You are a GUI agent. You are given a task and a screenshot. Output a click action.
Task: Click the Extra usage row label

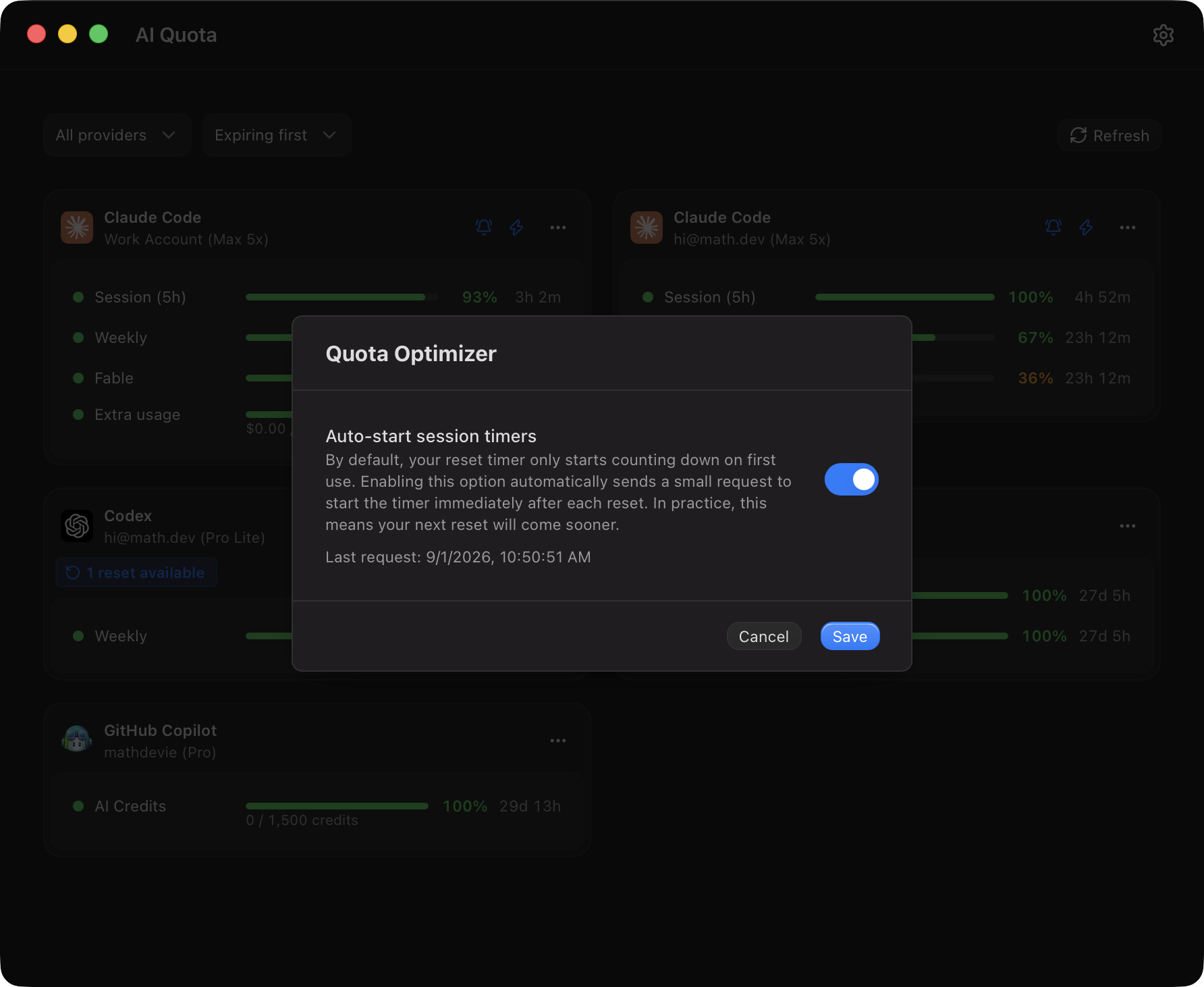click(x=138, y=415)
